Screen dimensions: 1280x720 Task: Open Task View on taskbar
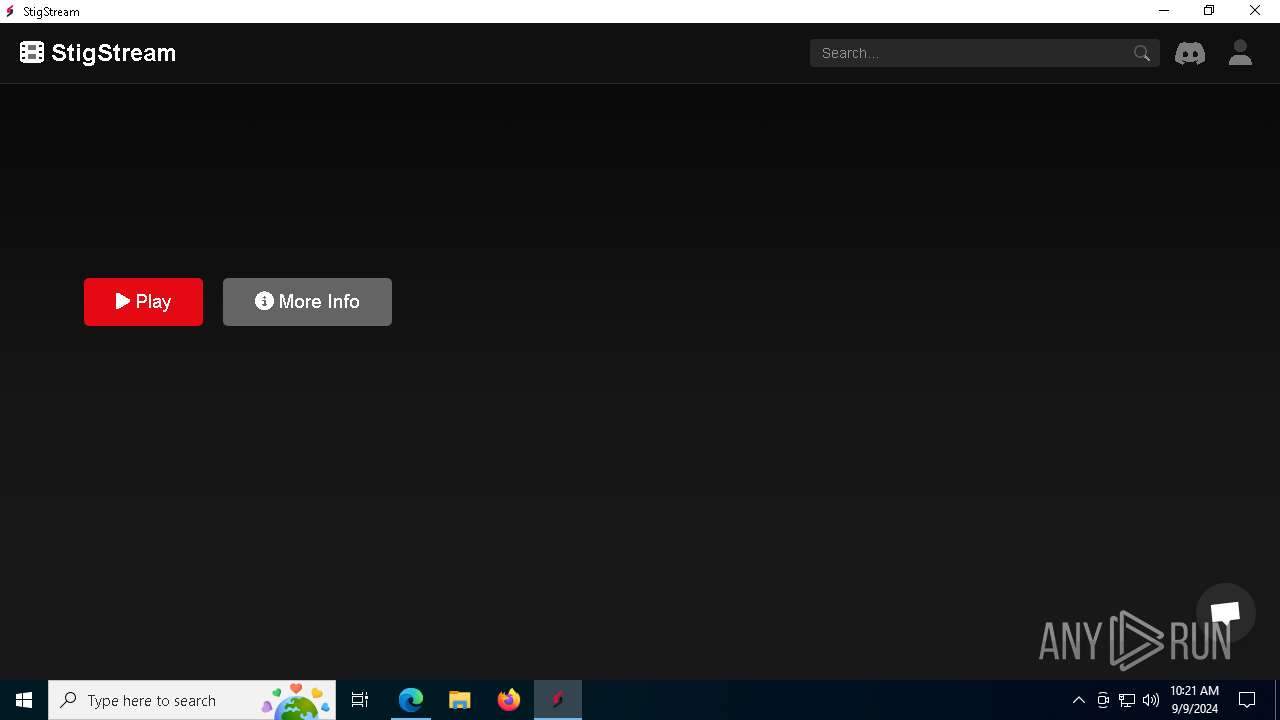click(360, 700)
